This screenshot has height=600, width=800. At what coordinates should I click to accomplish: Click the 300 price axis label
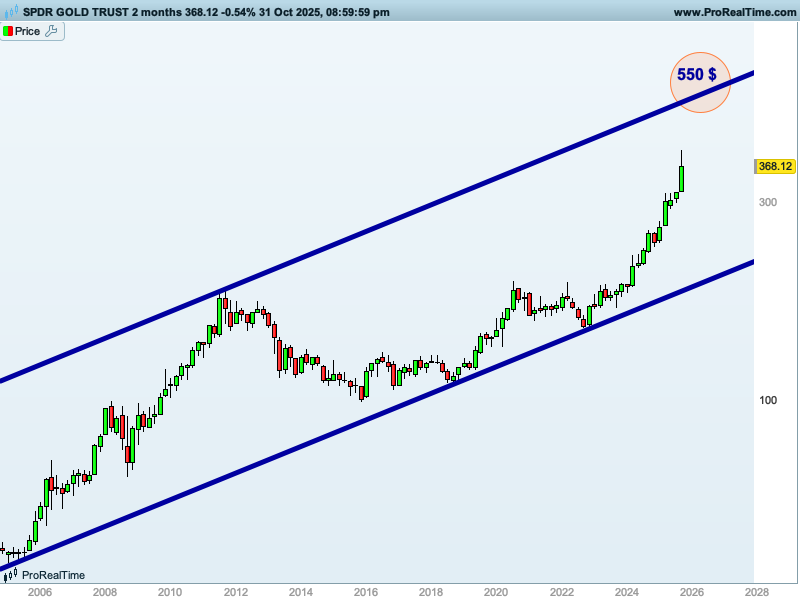768,202
